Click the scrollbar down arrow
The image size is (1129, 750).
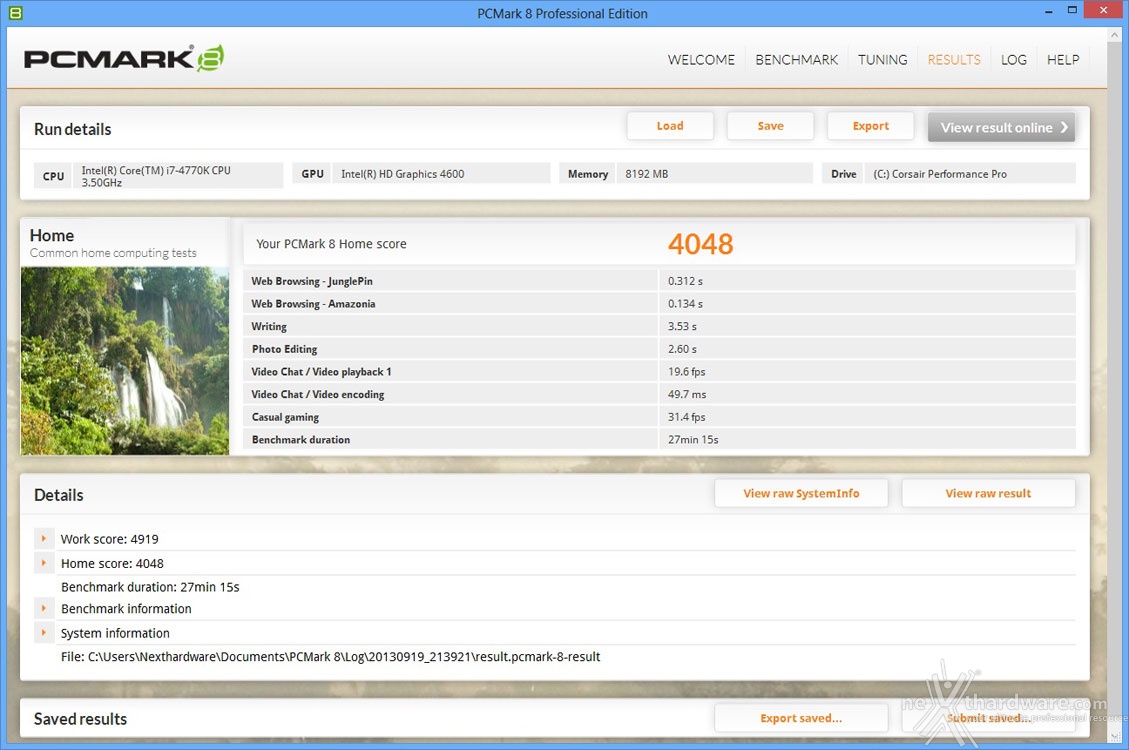coord(1115,736)
